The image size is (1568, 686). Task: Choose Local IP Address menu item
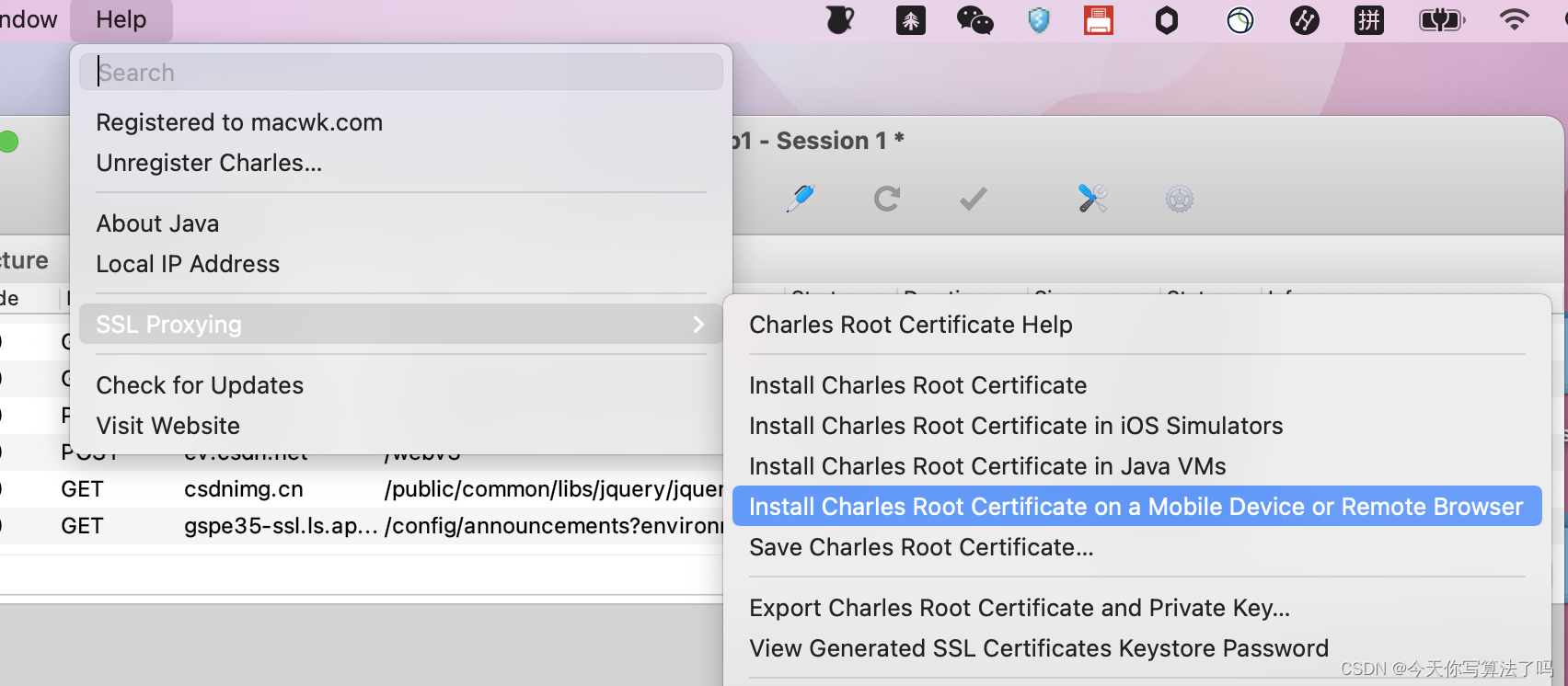pos(188,264)
